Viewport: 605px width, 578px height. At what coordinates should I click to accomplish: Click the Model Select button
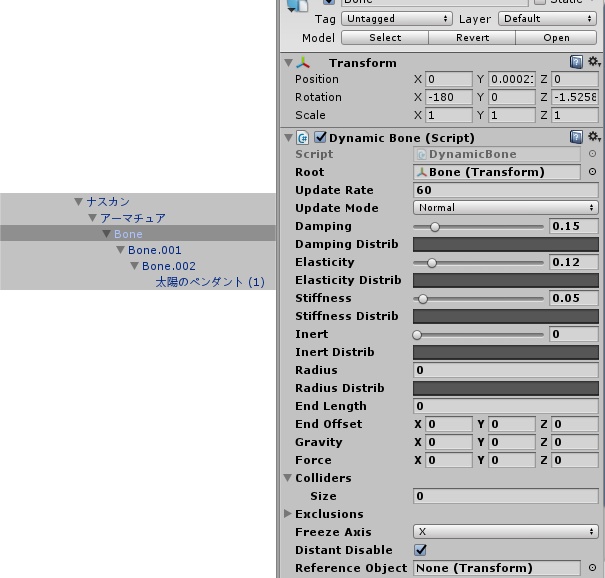[x=385, y=37]
